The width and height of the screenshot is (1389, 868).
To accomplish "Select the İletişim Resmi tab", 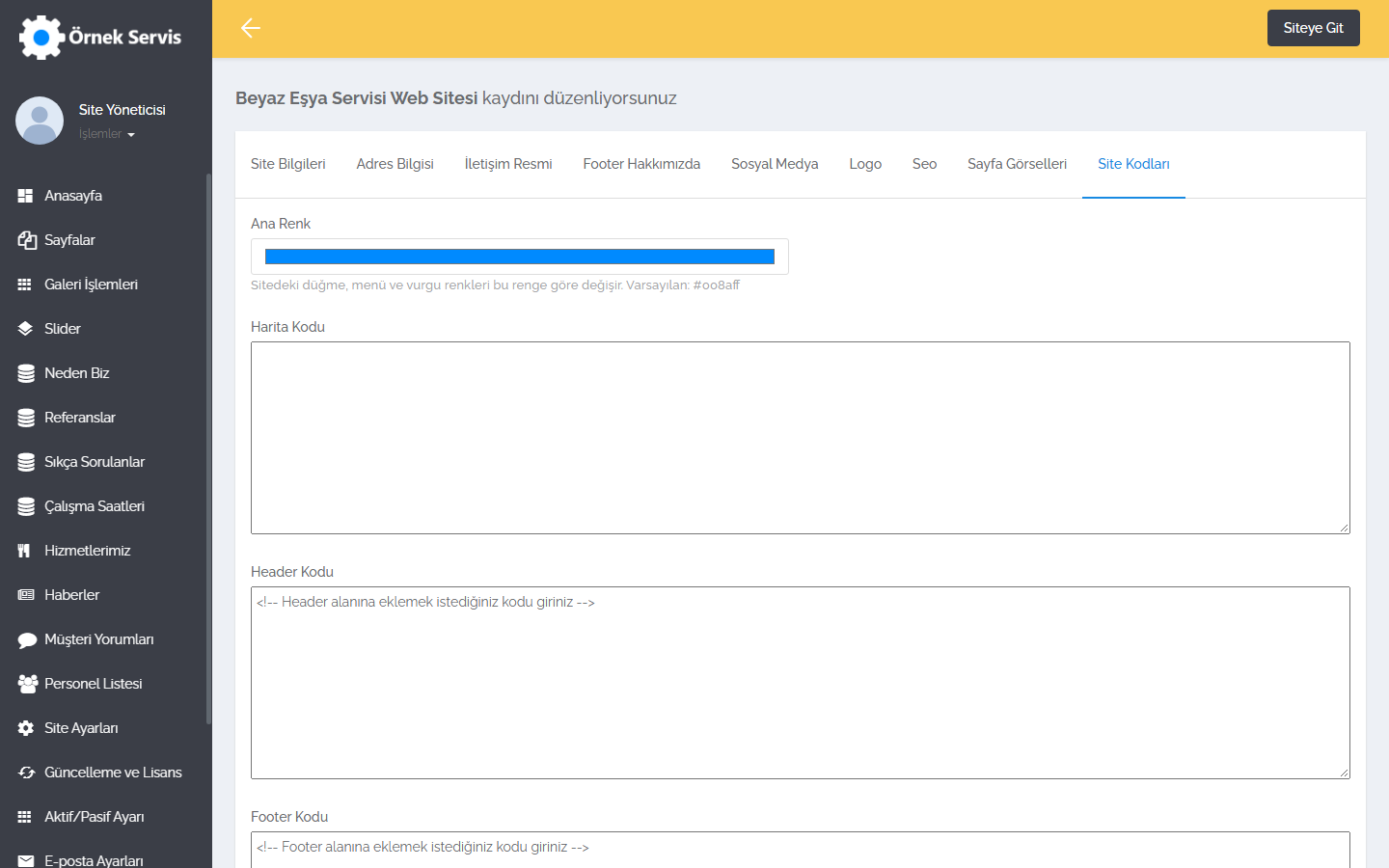I will click(508, 164).
